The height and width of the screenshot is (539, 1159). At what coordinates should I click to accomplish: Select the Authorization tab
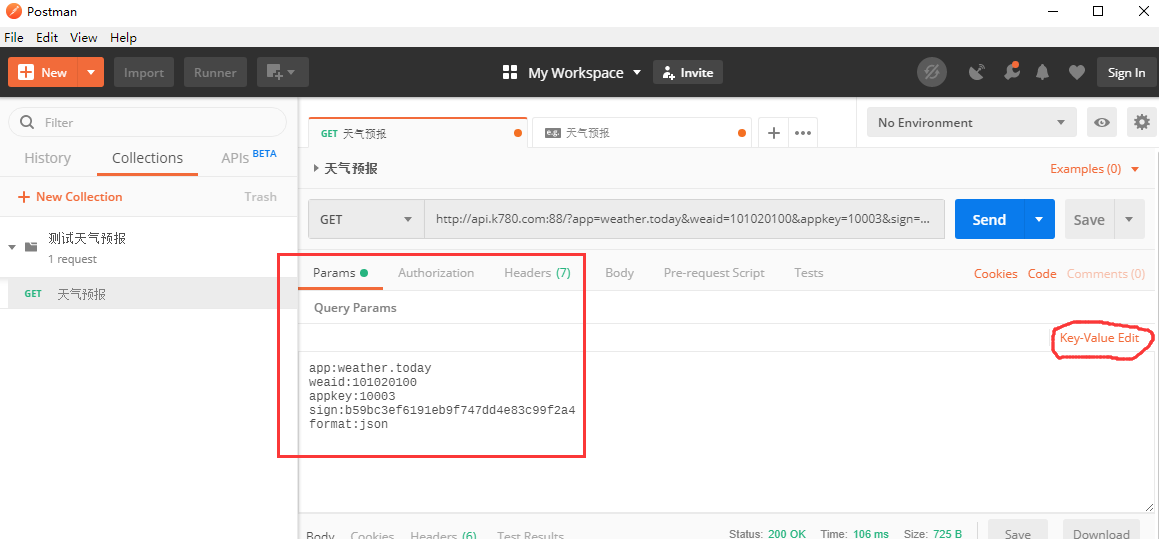coord(436,273)
